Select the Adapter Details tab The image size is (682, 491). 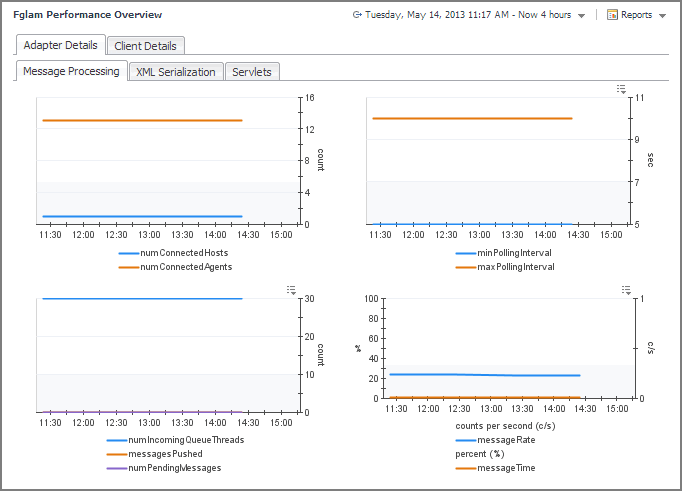click(x=60, y=45)
